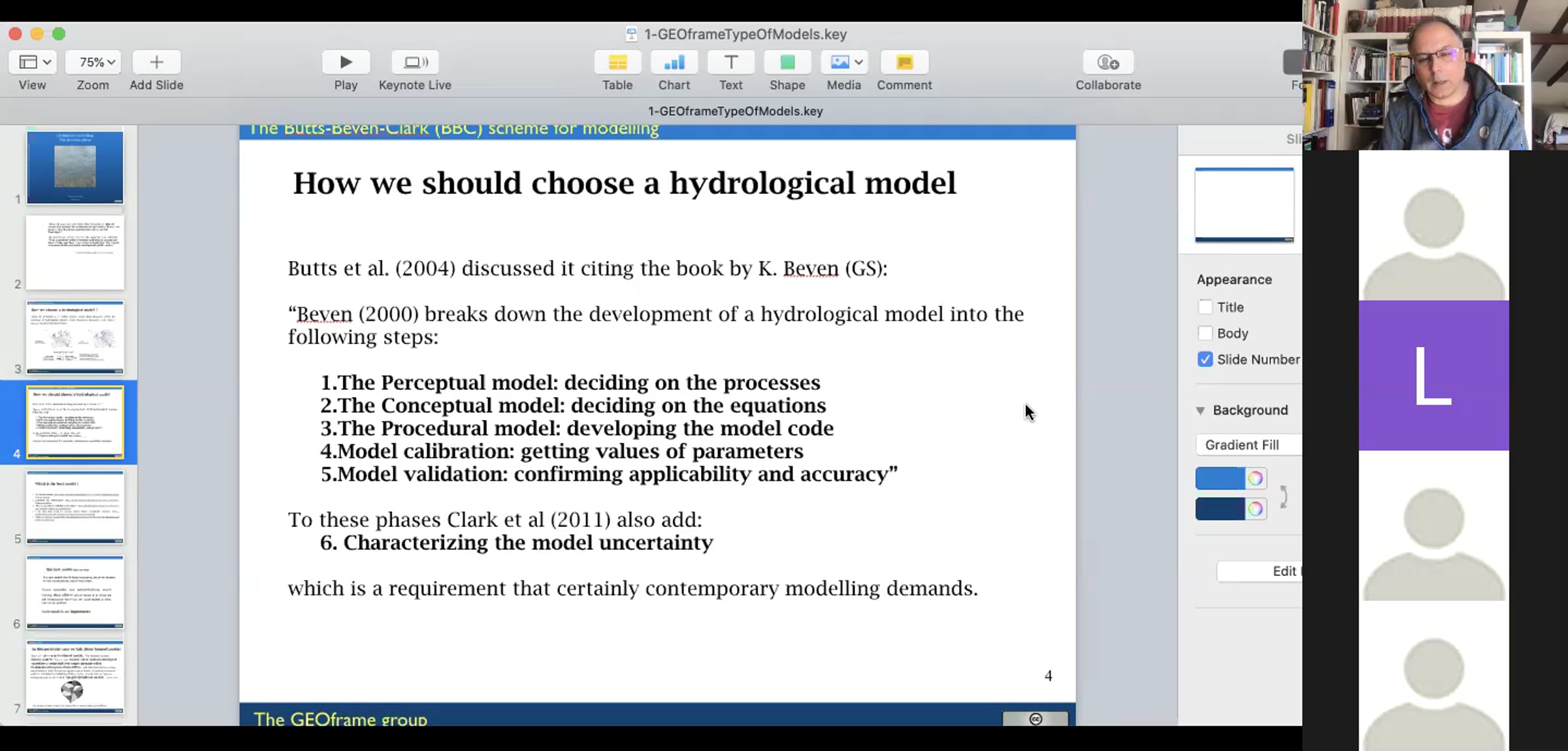Add a comment with the Comment icon

coord(904,62)
